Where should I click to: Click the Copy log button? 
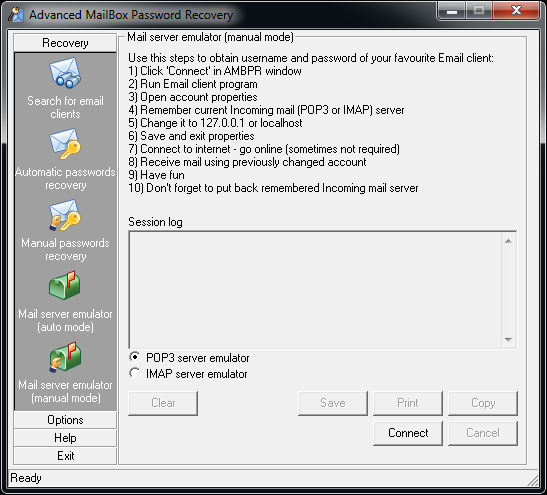click(x=483, y=403)
